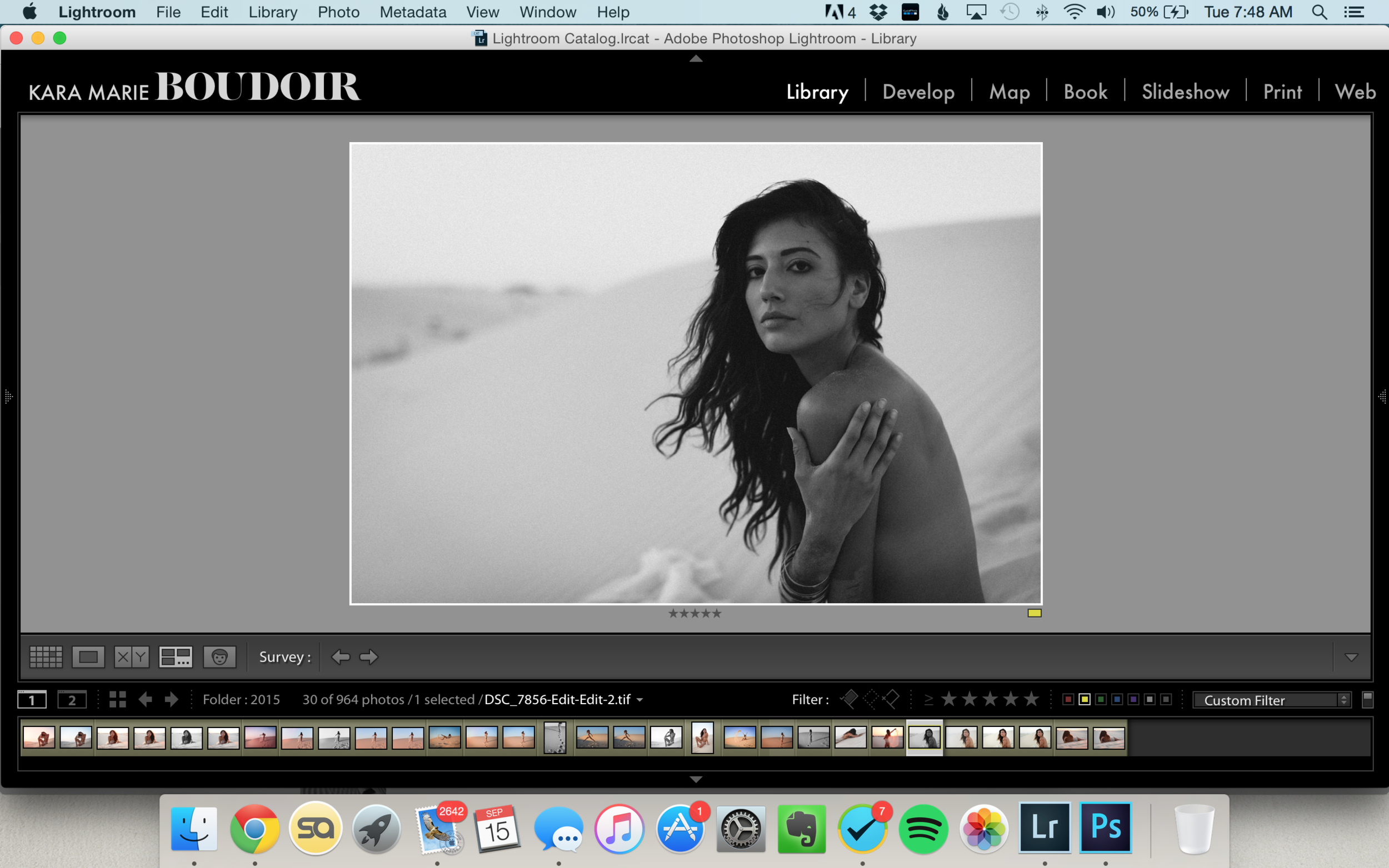Select the first filmstrip thumbnail
The image size is (1389, 868).
(39, 737)
